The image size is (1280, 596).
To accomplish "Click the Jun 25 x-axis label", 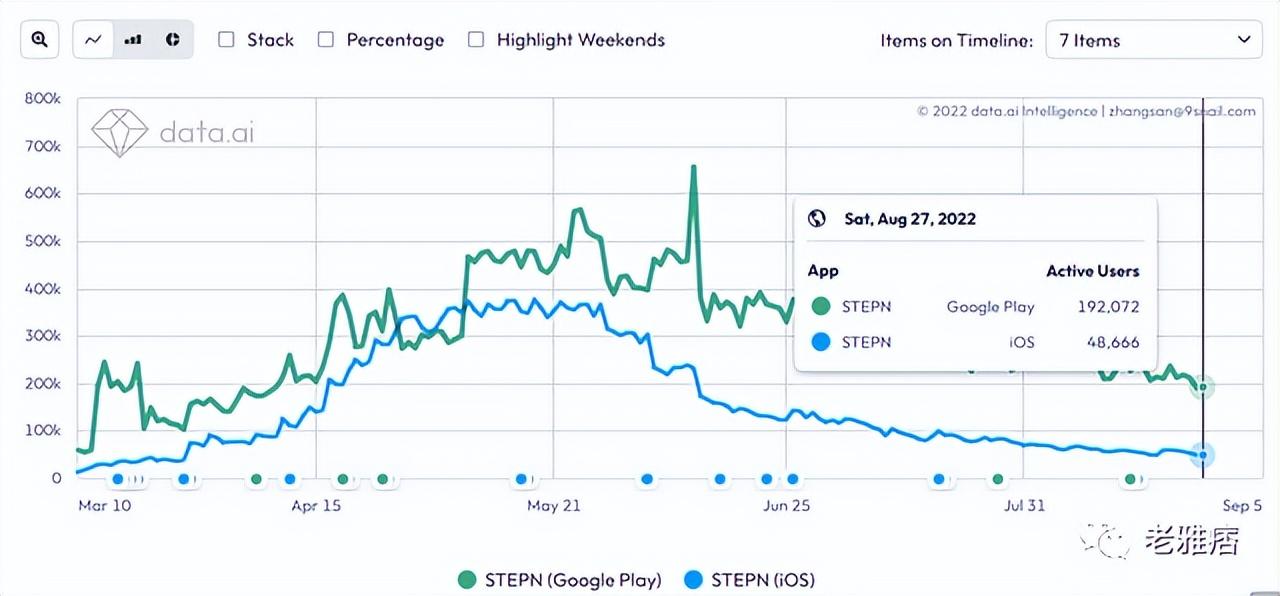I will point(786,506).
